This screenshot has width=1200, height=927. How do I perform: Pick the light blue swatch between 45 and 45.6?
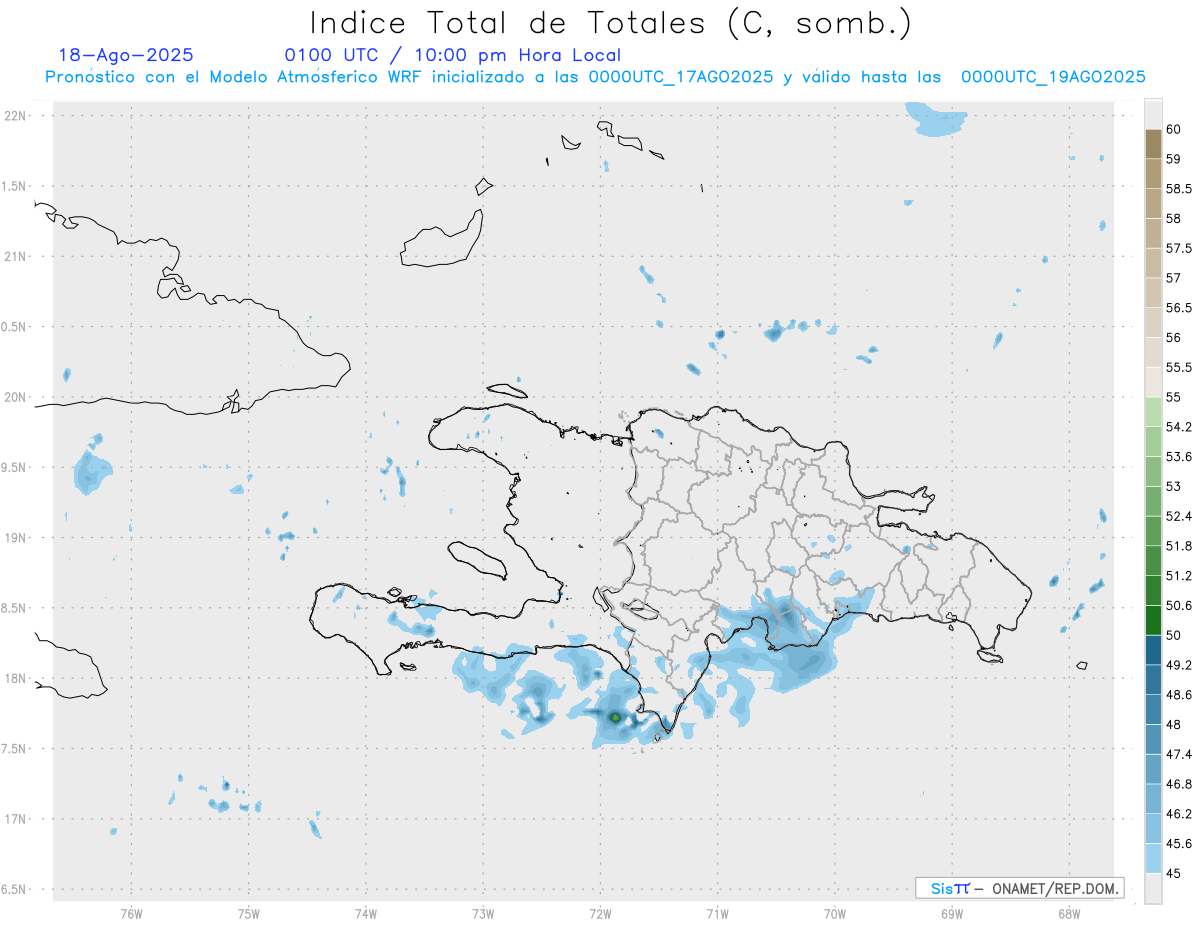[1153, 859]
